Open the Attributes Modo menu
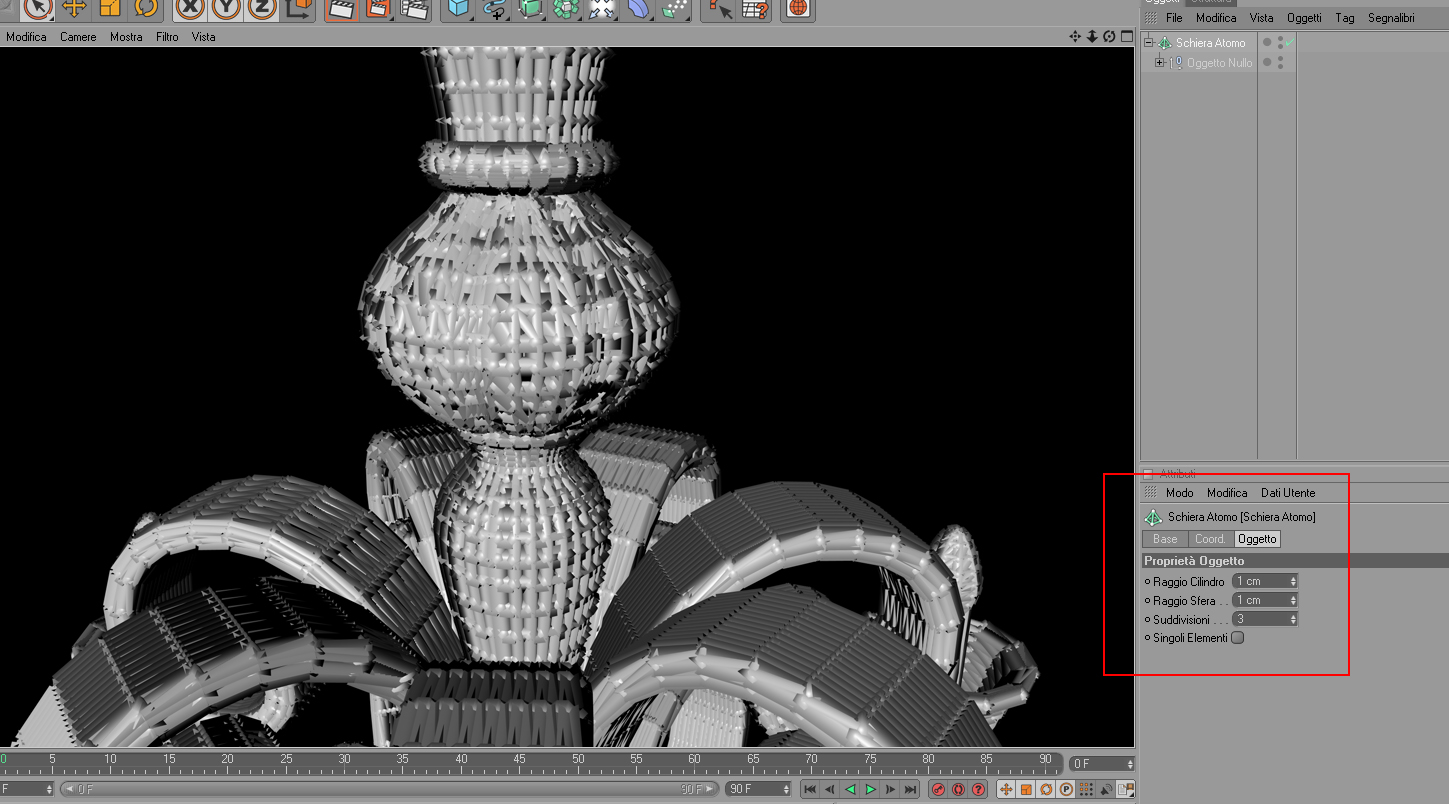1449x804 pixels. [x=1179, y=493]
